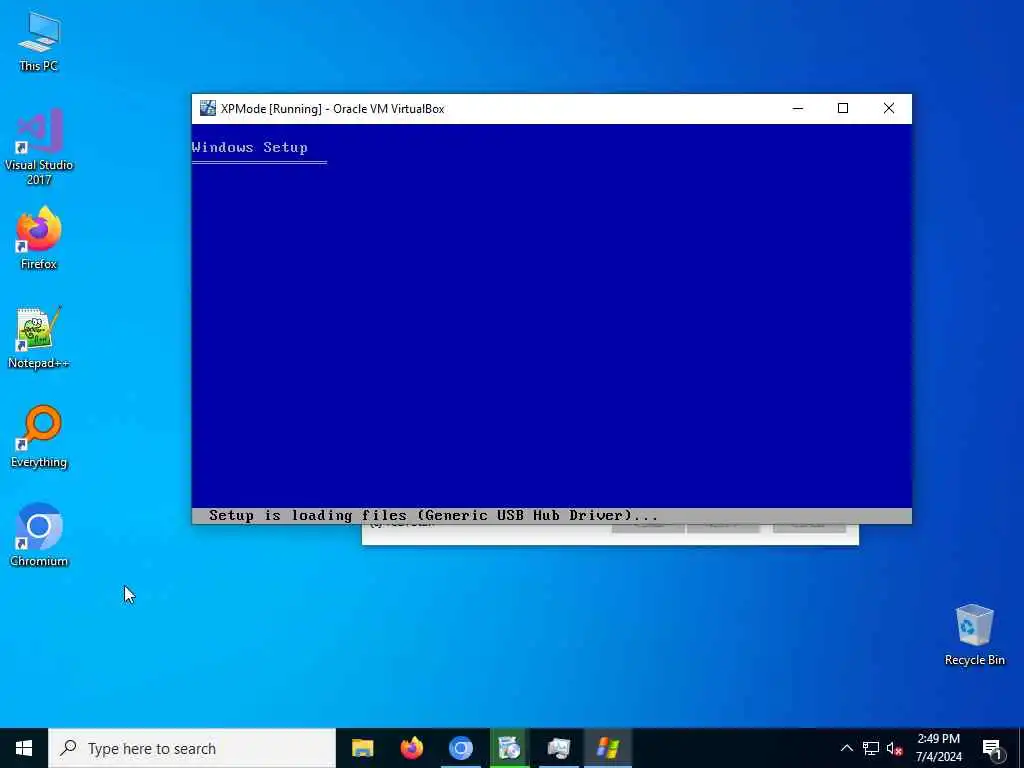Screen dimensions: 1024x768
Task: Open the muted volume tray icon
Action: point(894,748)
